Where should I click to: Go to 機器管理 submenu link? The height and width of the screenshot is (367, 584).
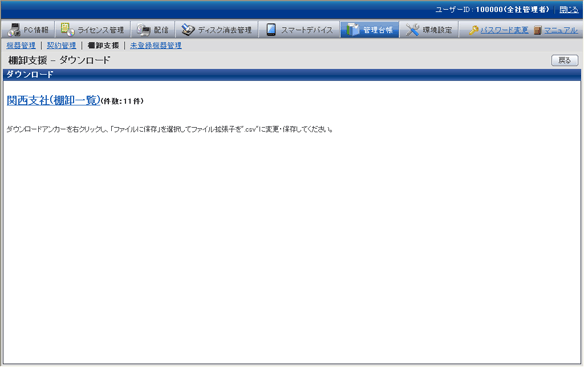pyautogui.click(x=21, y=45)
